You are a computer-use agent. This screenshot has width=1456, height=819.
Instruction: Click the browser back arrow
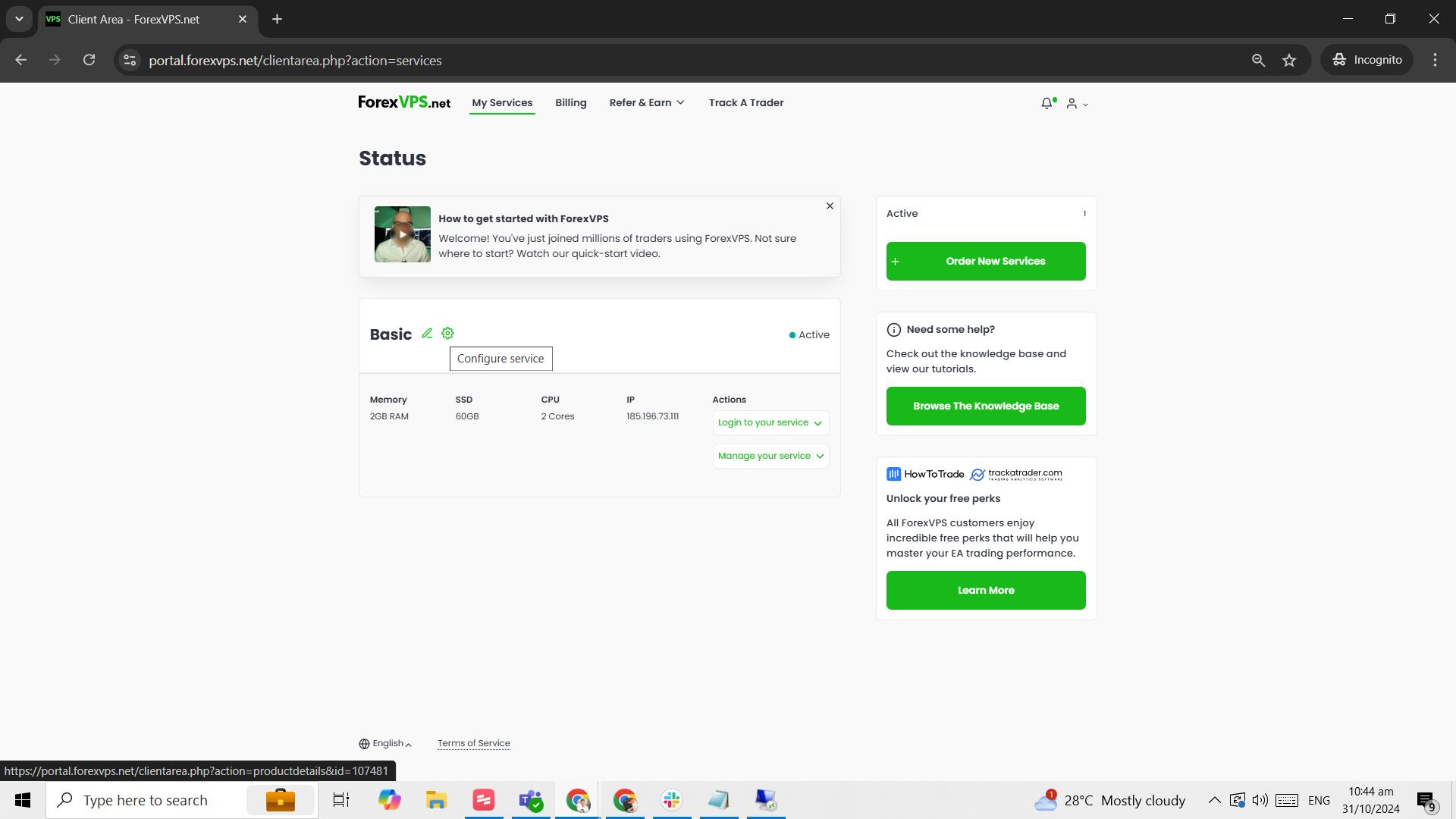click(21, 60)
